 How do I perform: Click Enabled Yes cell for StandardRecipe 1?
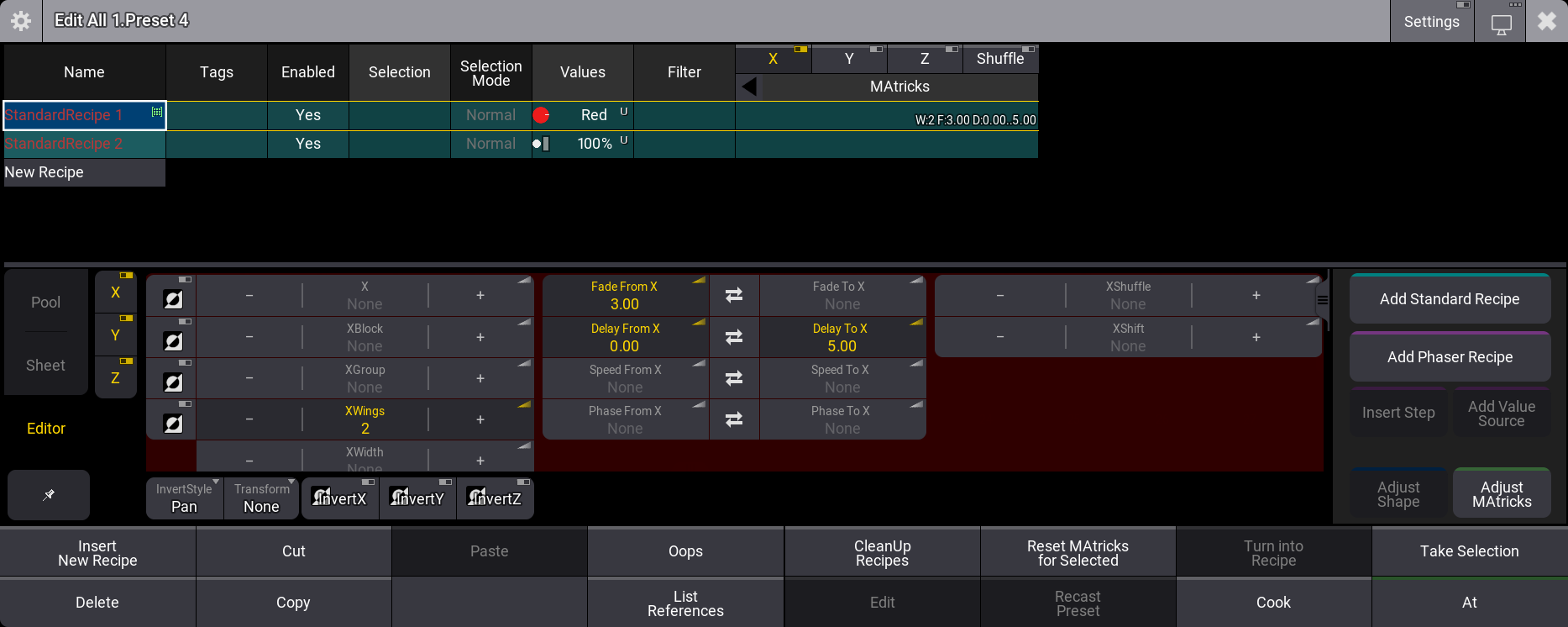[x=308, y=115]
